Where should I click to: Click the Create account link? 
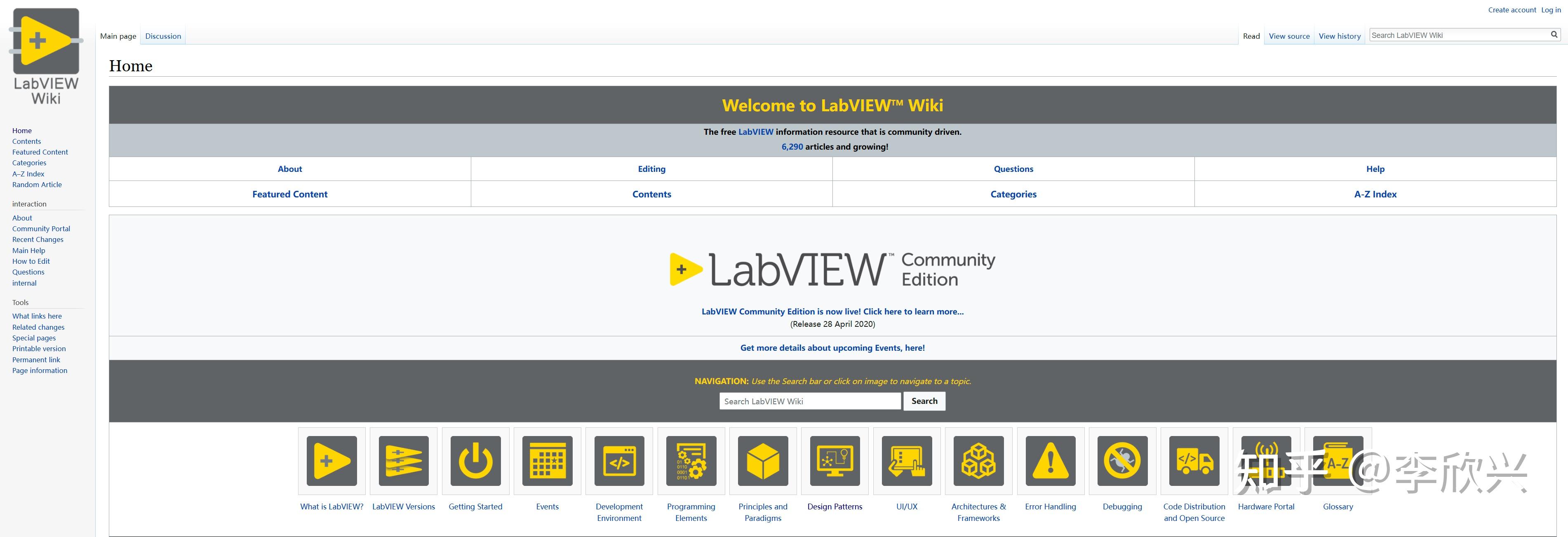pos(1512,9)
